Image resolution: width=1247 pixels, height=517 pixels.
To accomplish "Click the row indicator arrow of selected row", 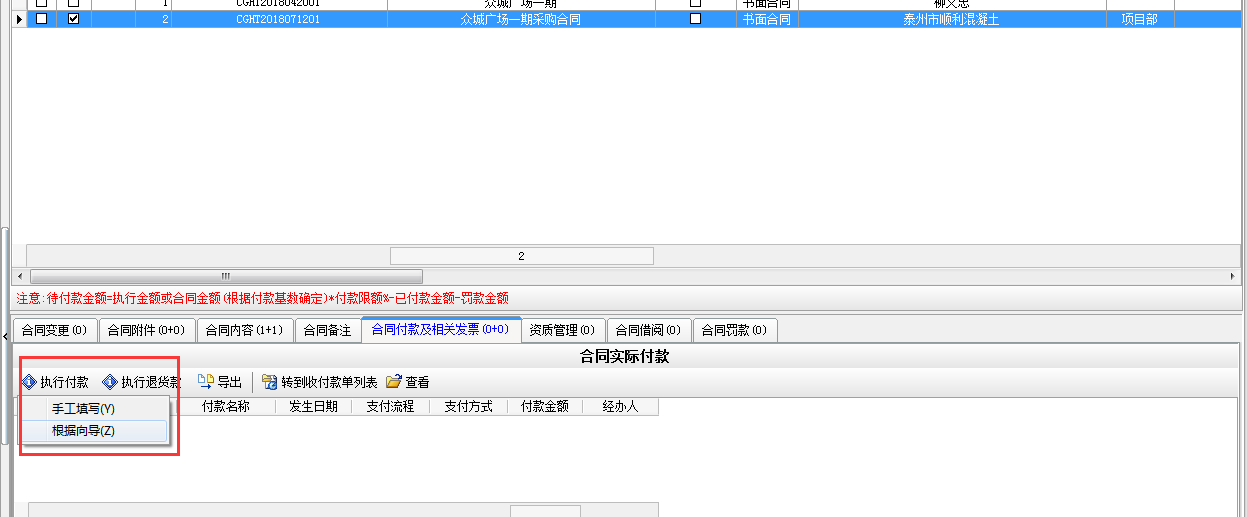I will [x=19, y=19].
